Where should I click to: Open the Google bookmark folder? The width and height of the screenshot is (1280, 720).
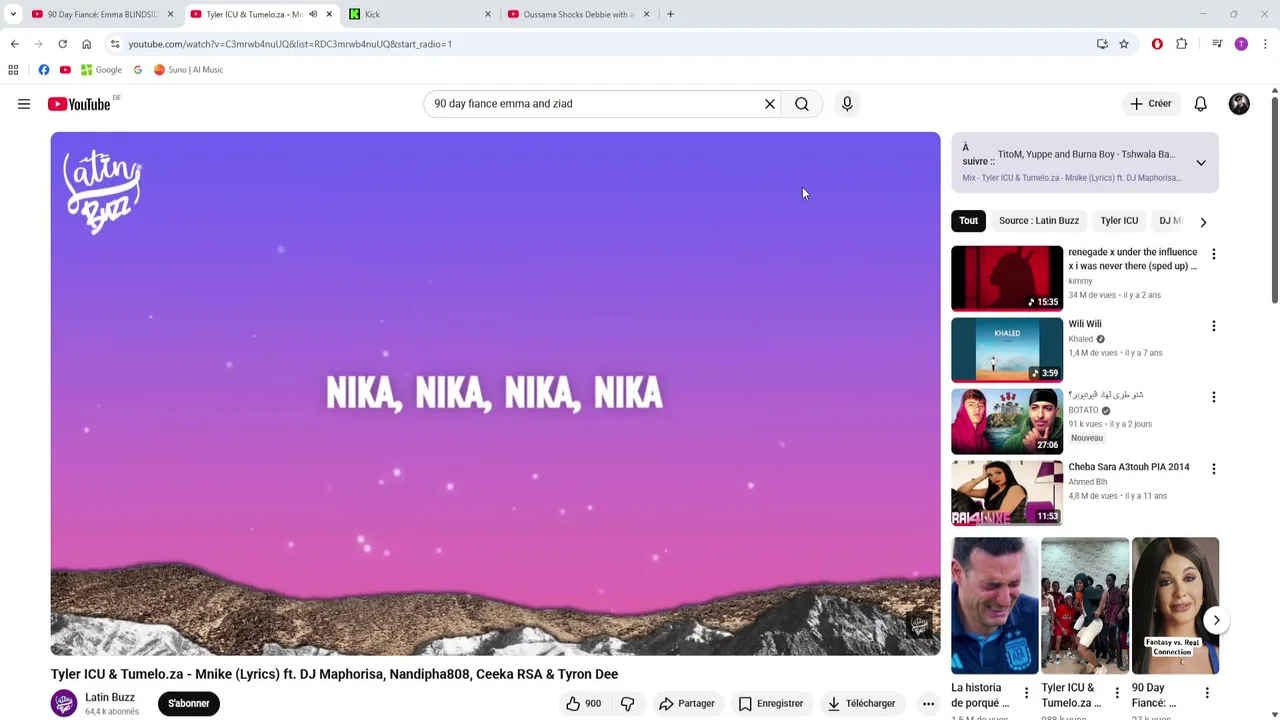click(x=101, y=70)
